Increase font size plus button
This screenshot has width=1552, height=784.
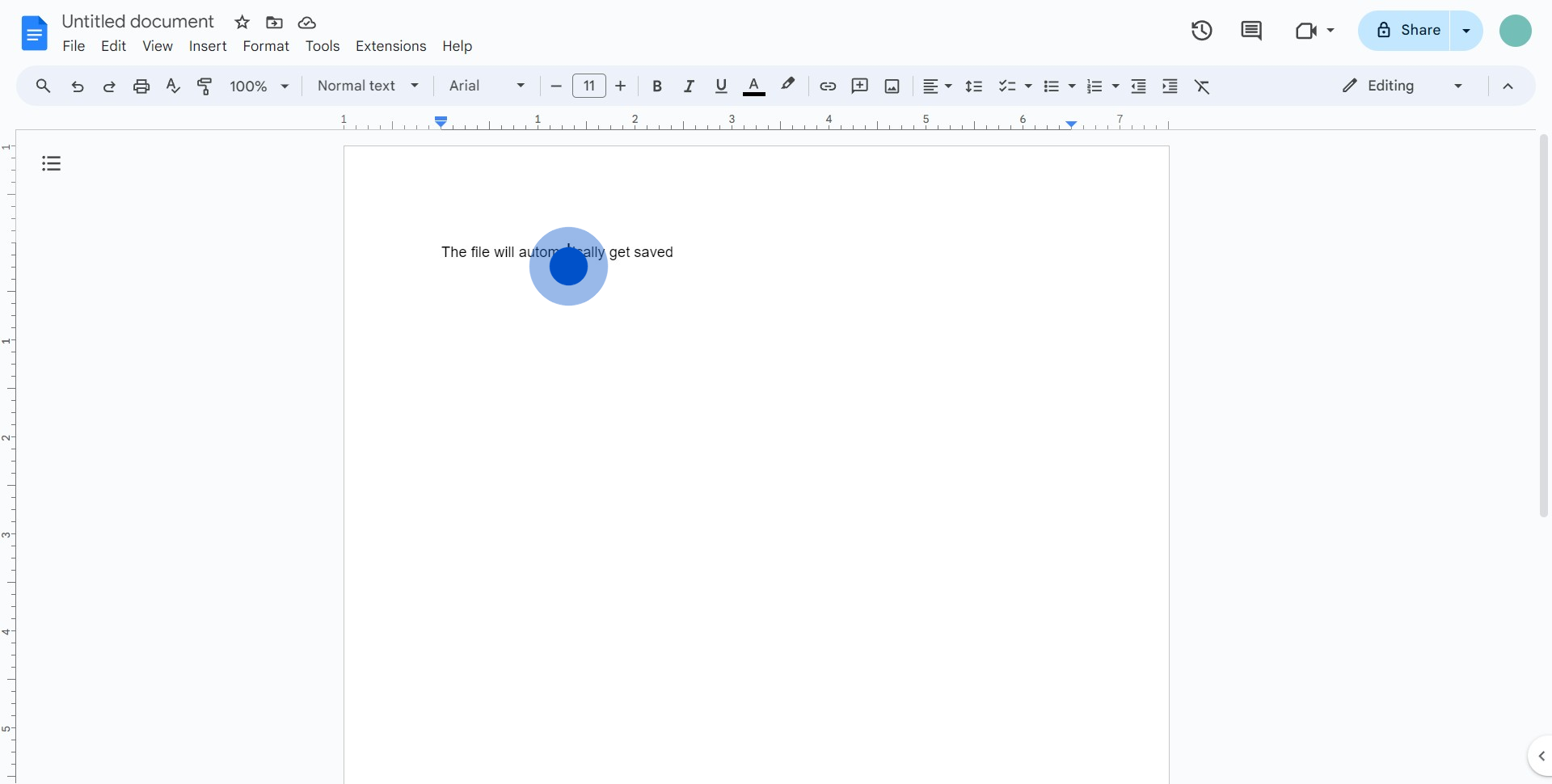click(621, 86)
